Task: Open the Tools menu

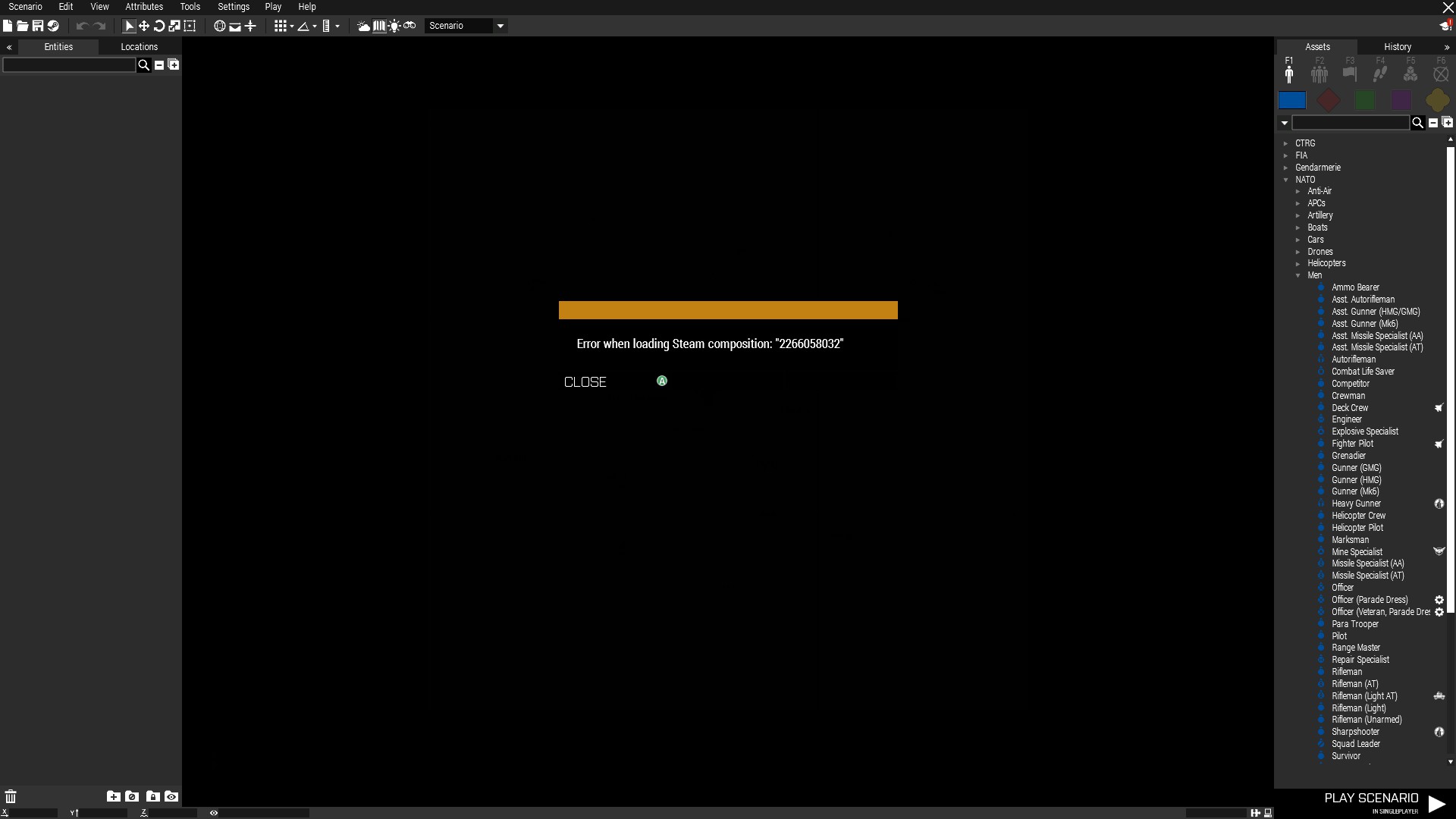Action: tap(190, 7)
